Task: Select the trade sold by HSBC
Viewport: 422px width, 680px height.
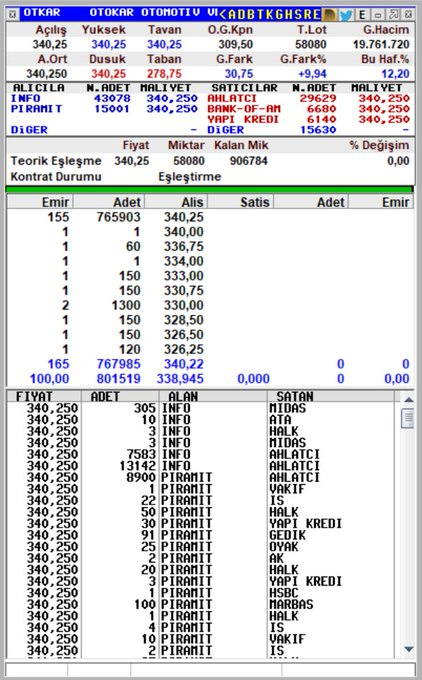Action: [202, 592]
